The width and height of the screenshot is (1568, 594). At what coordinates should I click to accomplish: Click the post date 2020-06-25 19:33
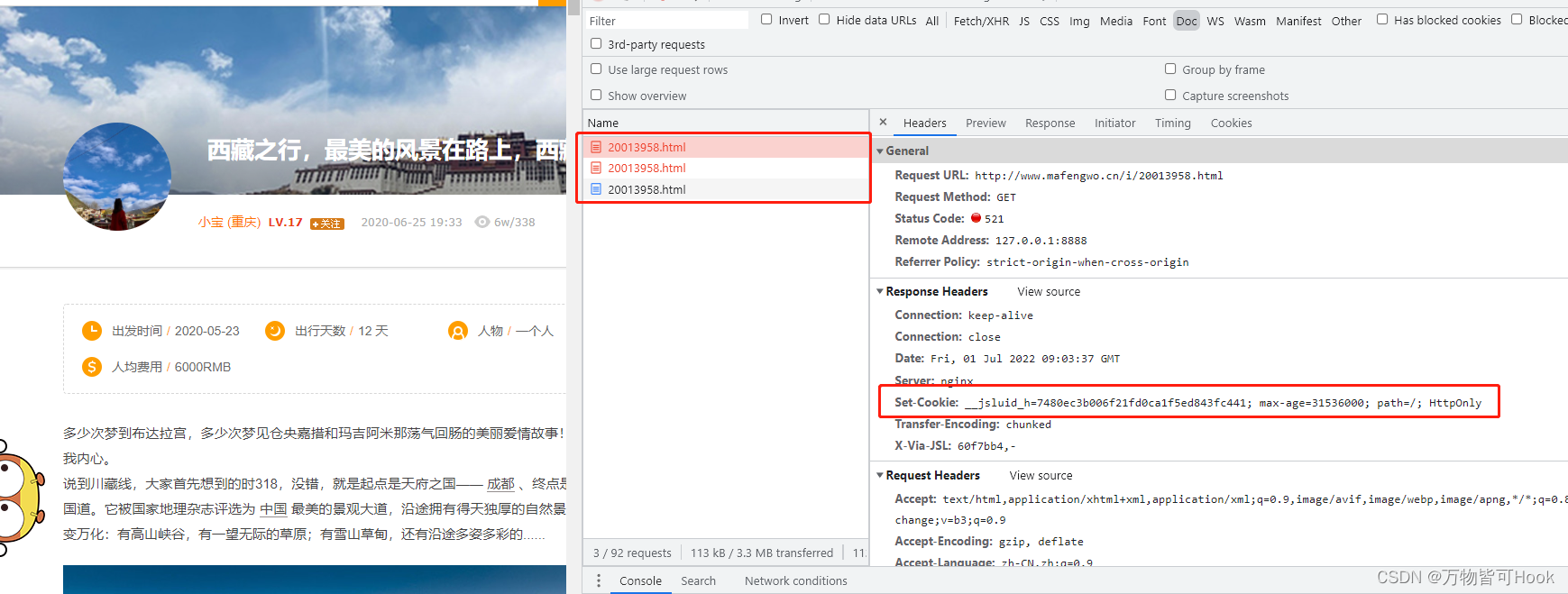[411, 222]
